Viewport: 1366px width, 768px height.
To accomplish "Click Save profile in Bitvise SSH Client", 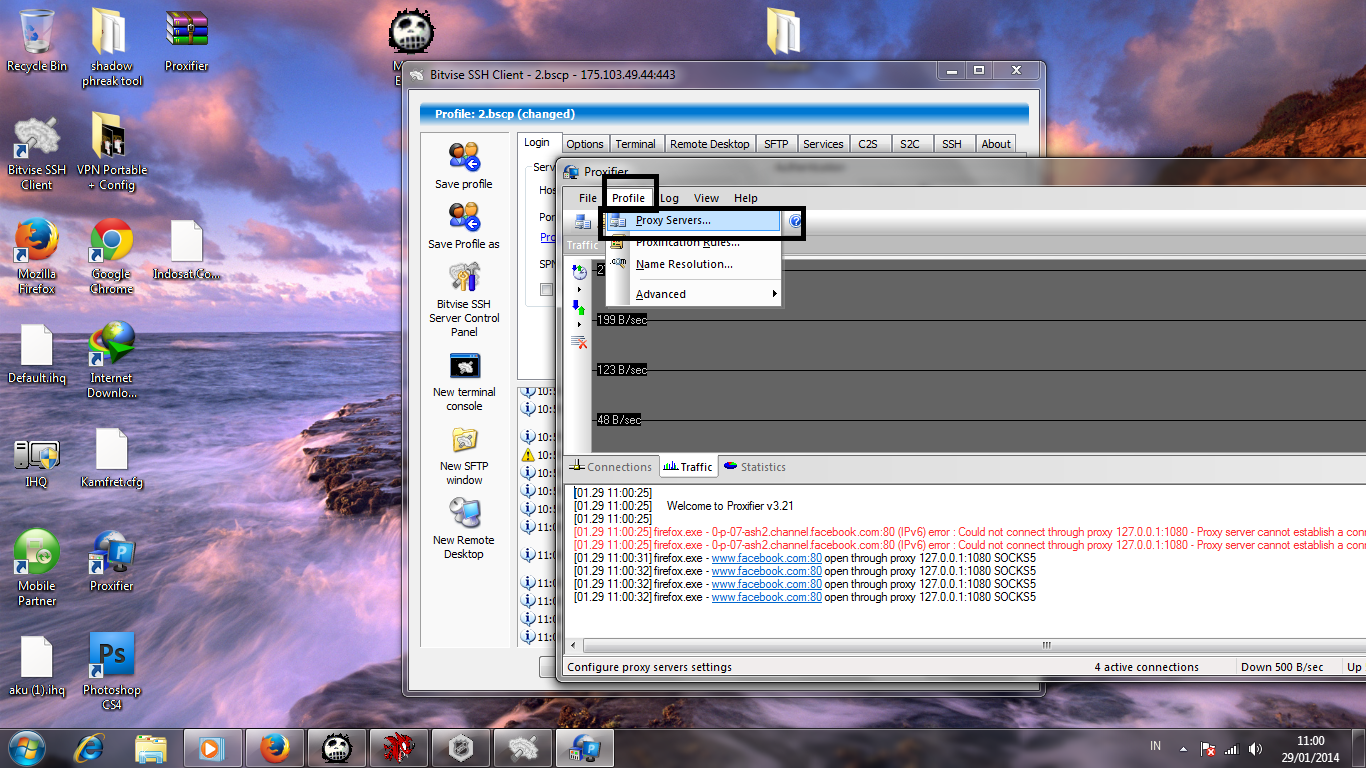I will click(x=464, y=165).
